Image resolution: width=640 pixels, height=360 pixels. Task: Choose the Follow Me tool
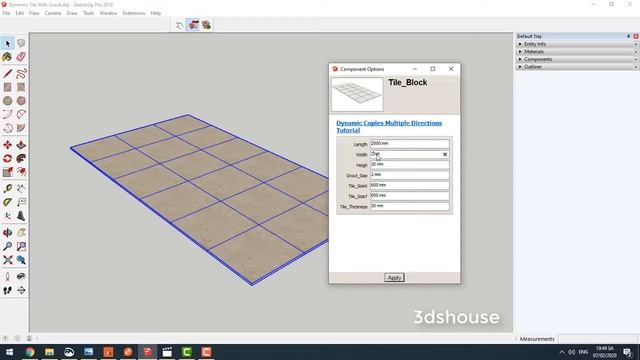21,158
